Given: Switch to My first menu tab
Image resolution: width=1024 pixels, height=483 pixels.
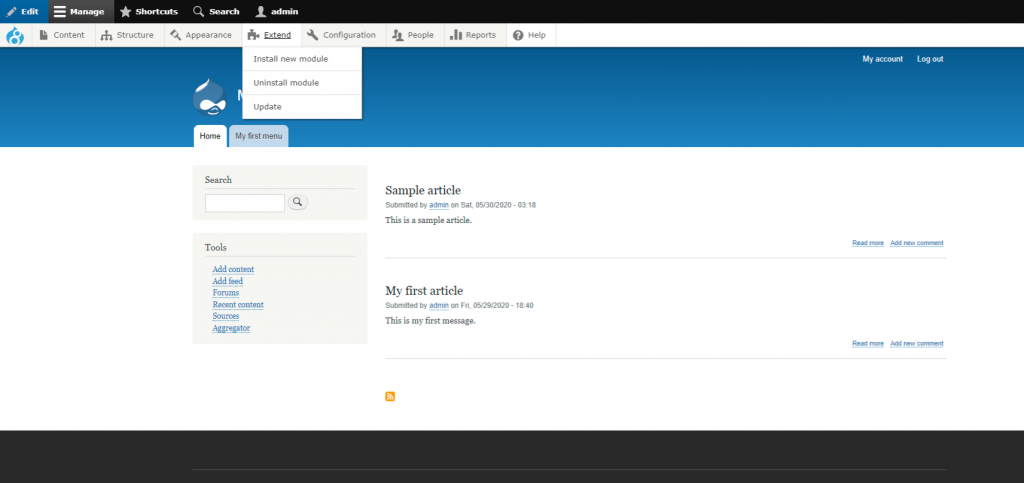Looking at the screenshot, I should tap(259, 136).
